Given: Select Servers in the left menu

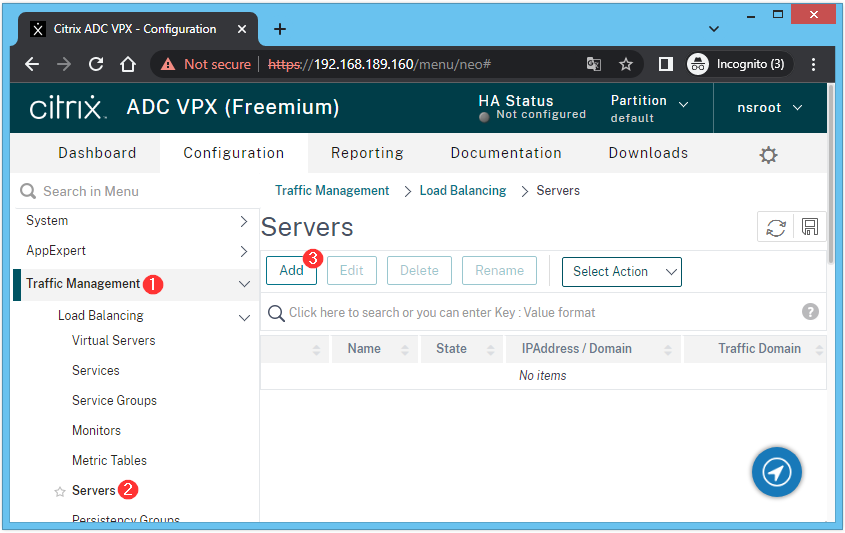Looking at the screenshot, I should pyautogui.click(x=94, y=491).
